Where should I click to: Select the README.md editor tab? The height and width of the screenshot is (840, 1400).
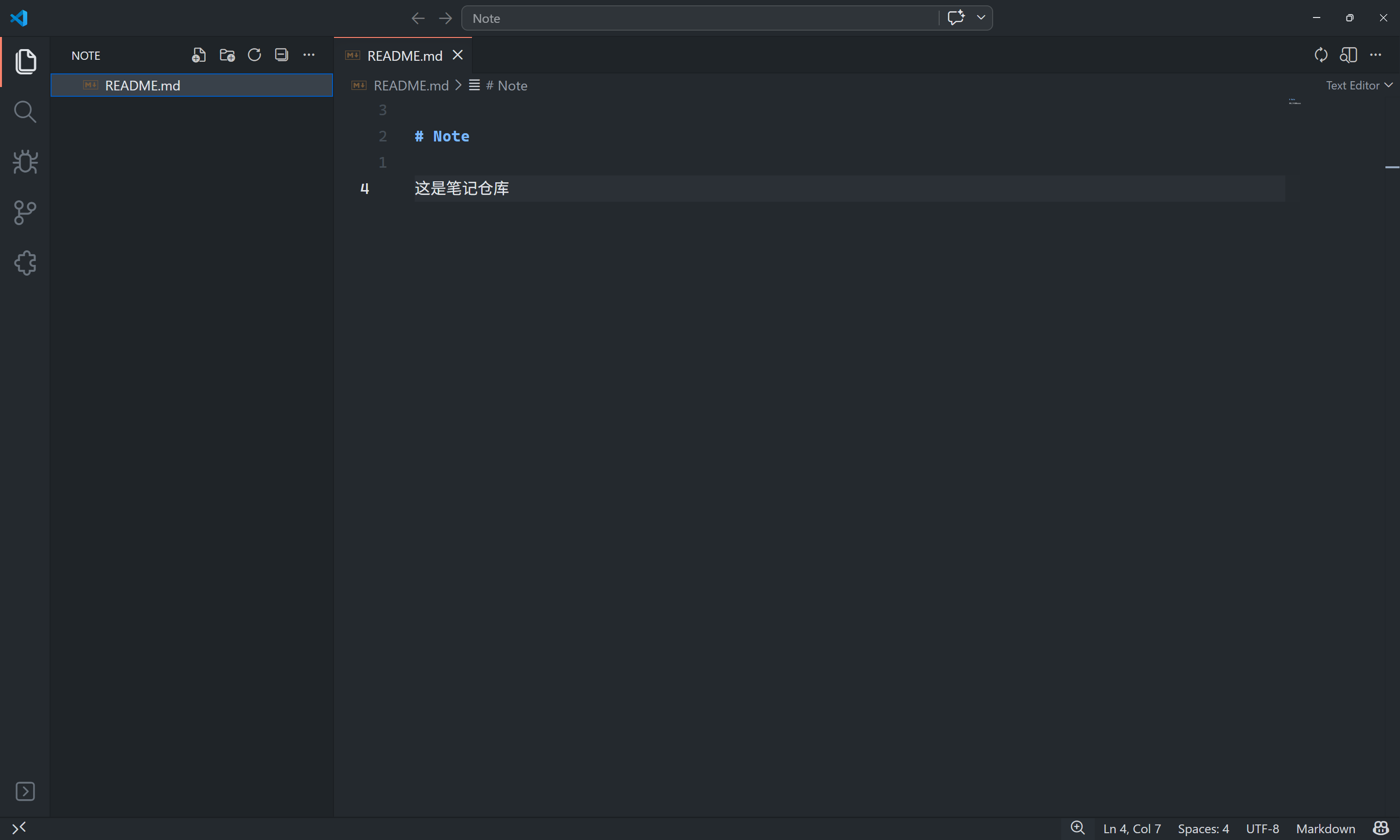coord(402,55)
